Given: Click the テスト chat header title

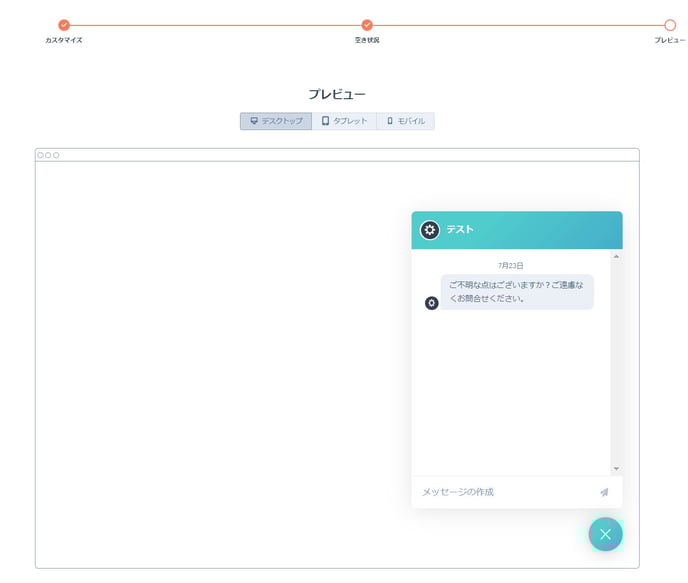Looking at the screenshot, I should pyautogui.click(x=460, y=229).
